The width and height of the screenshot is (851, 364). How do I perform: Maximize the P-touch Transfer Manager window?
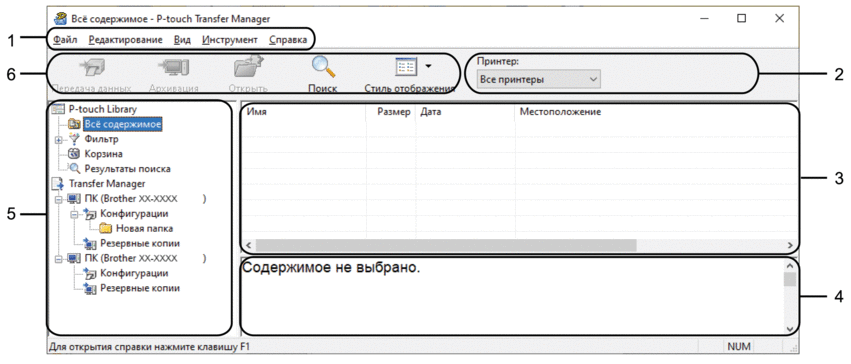click(741, 18)
